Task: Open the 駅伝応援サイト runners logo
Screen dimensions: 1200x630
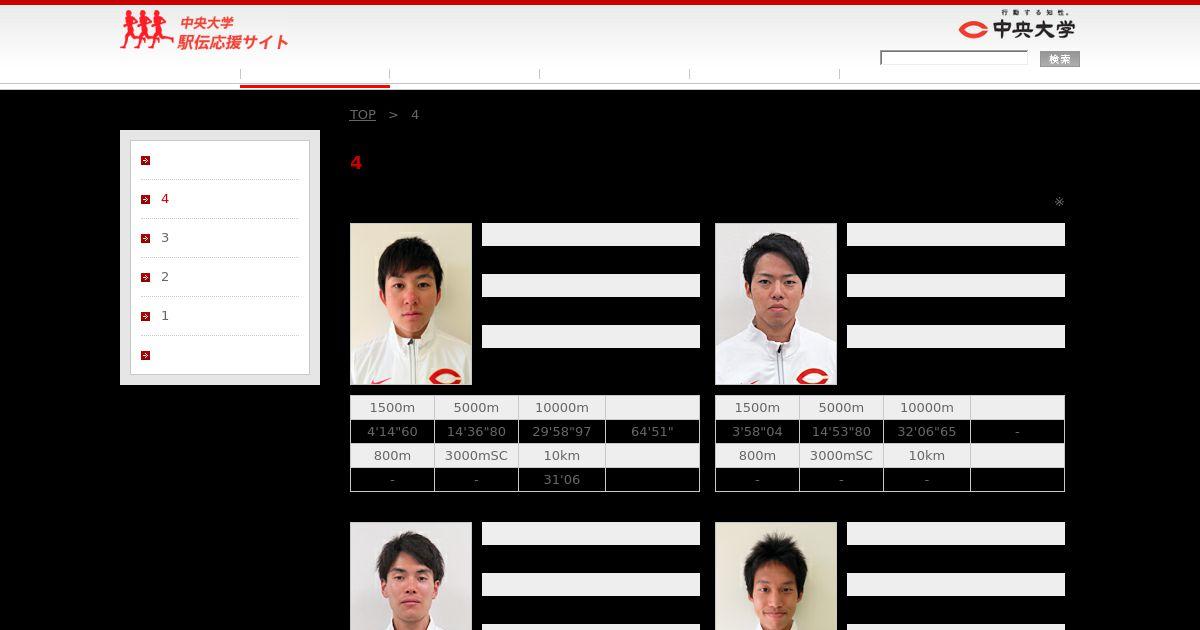Action: tap(204, 30)
